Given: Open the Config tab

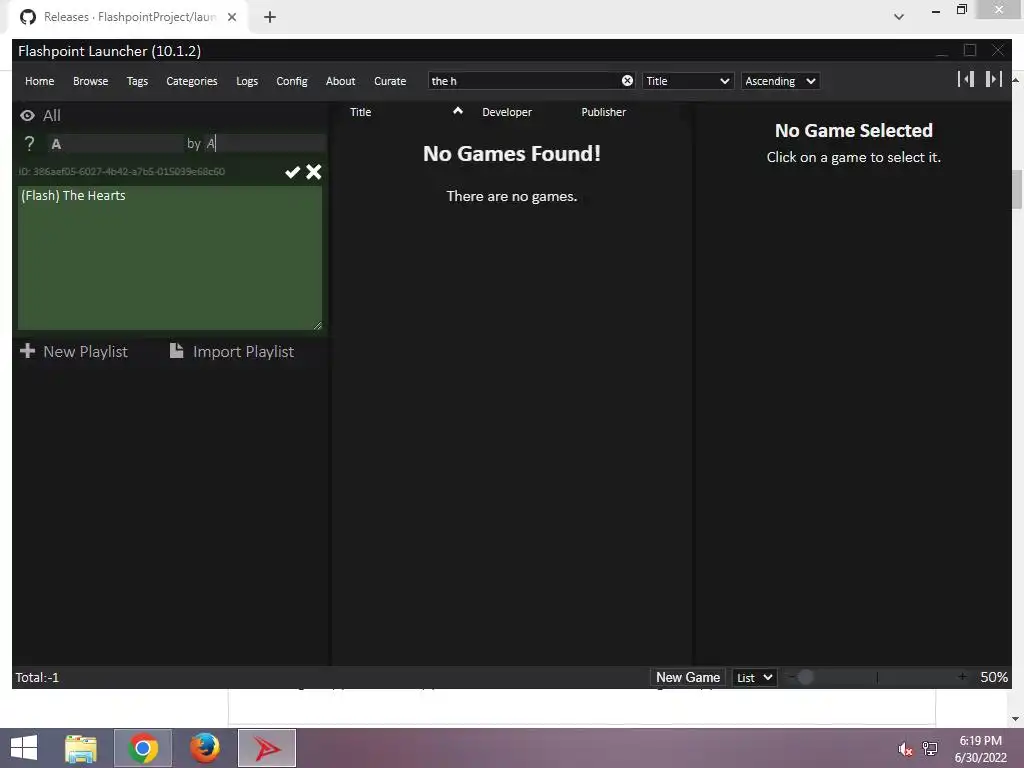Looking at the screenshot, I should click(x=292, y=81).
